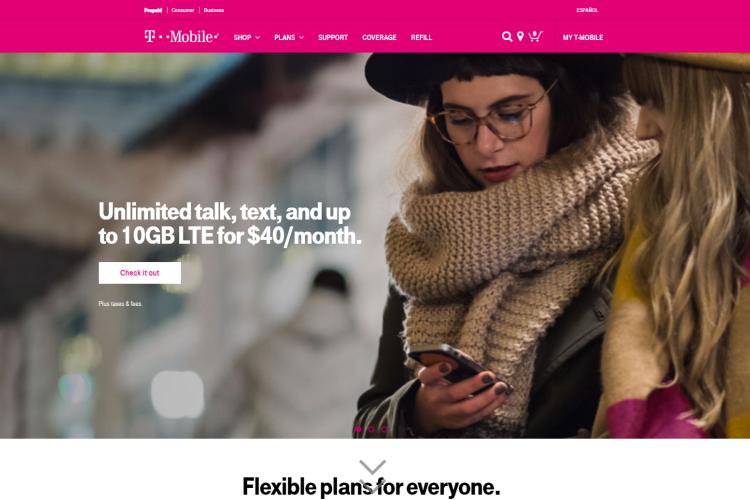Switch to the Consumer site tab
The width and height of the screenshot is (750, 500).
click(x=183, y=10)
